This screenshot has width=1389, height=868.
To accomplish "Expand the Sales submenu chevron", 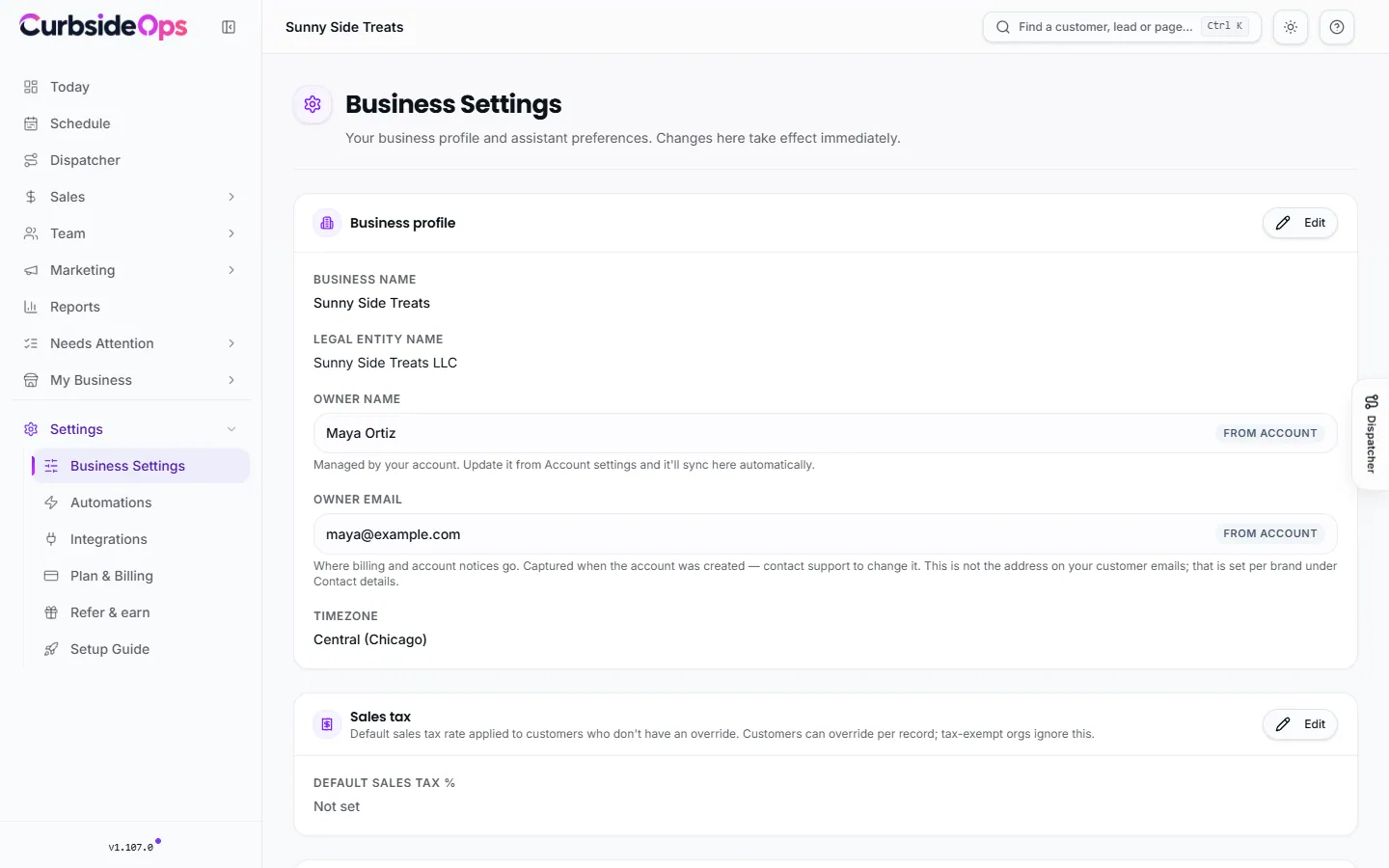I will tap(231, 197).
